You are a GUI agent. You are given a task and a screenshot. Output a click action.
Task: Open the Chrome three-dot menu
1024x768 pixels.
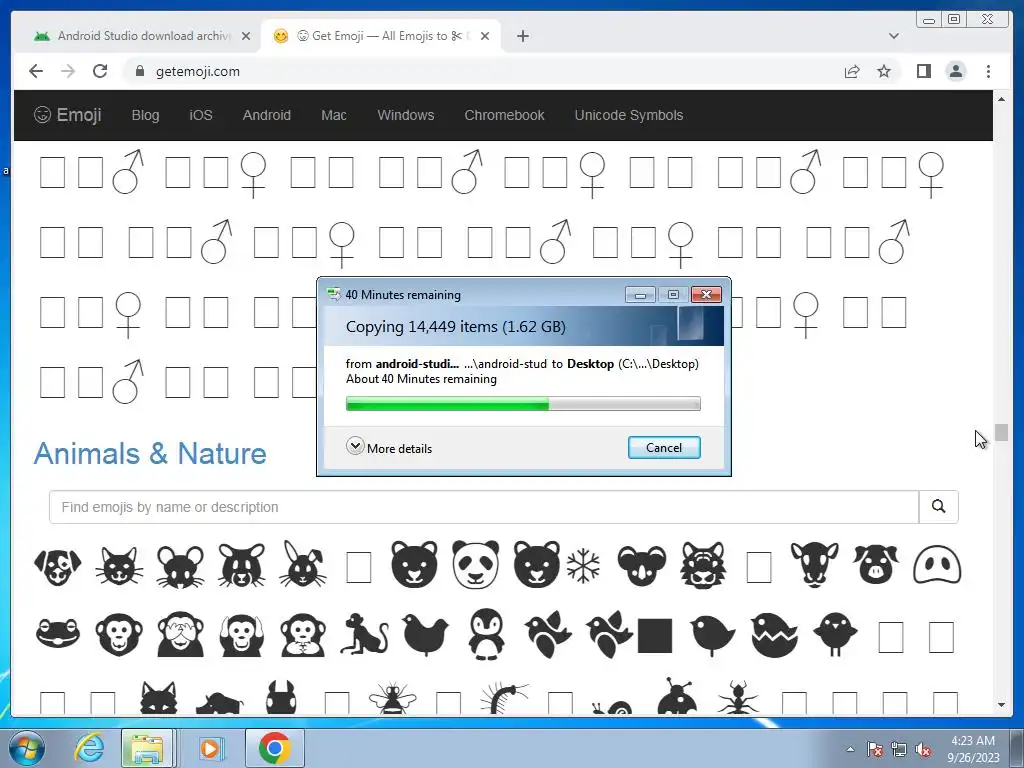pyautogui.click(x=988, y=71)
